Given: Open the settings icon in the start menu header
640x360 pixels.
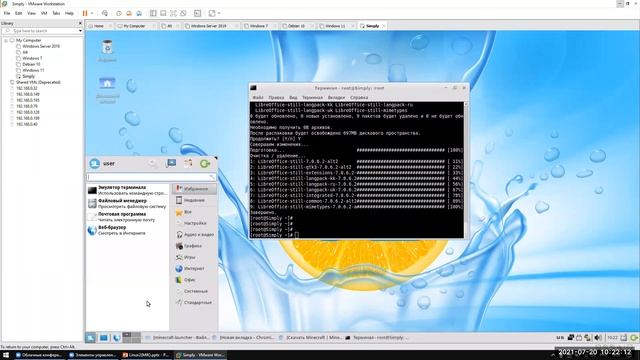Looking at the screenshot, I should (x=153, y=164).
